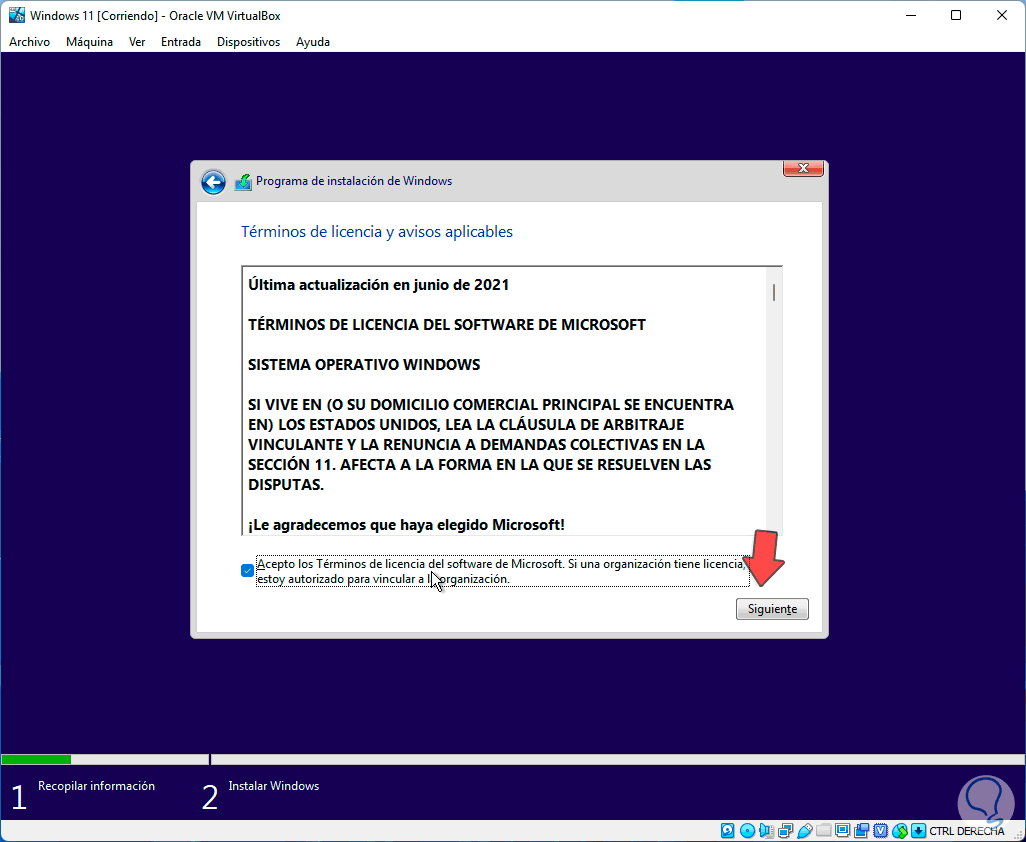Open the Entrada menu
Image resolution: width=1026 pixels, height=842 pixels.
point(181,42)
